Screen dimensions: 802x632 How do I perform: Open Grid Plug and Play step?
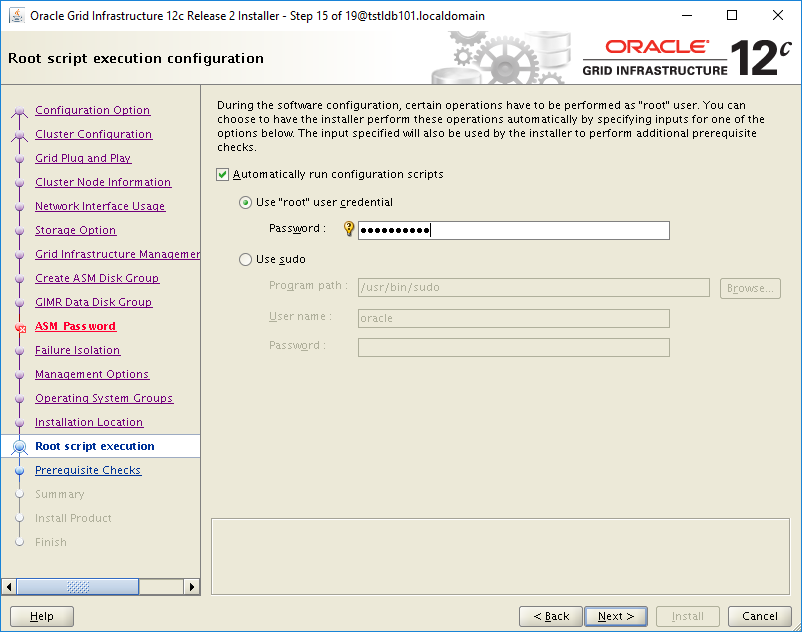[83, 159]
